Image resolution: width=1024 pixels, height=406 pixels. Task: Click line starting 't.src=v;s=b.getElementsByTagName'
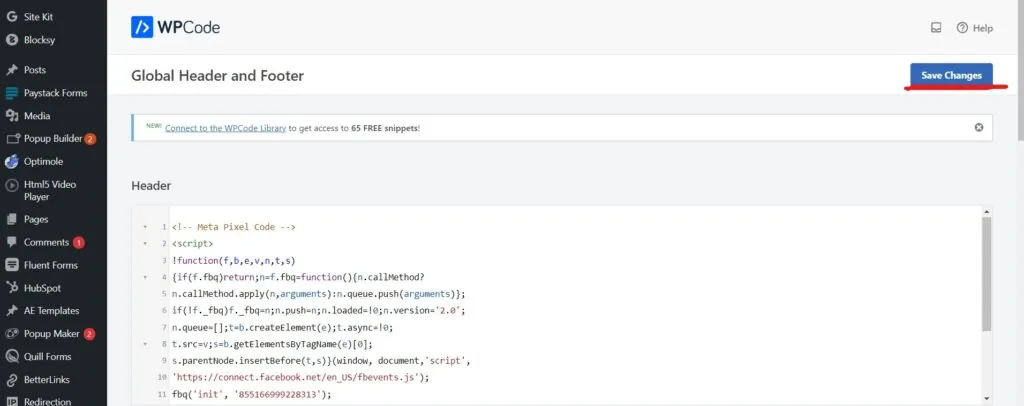272,344
